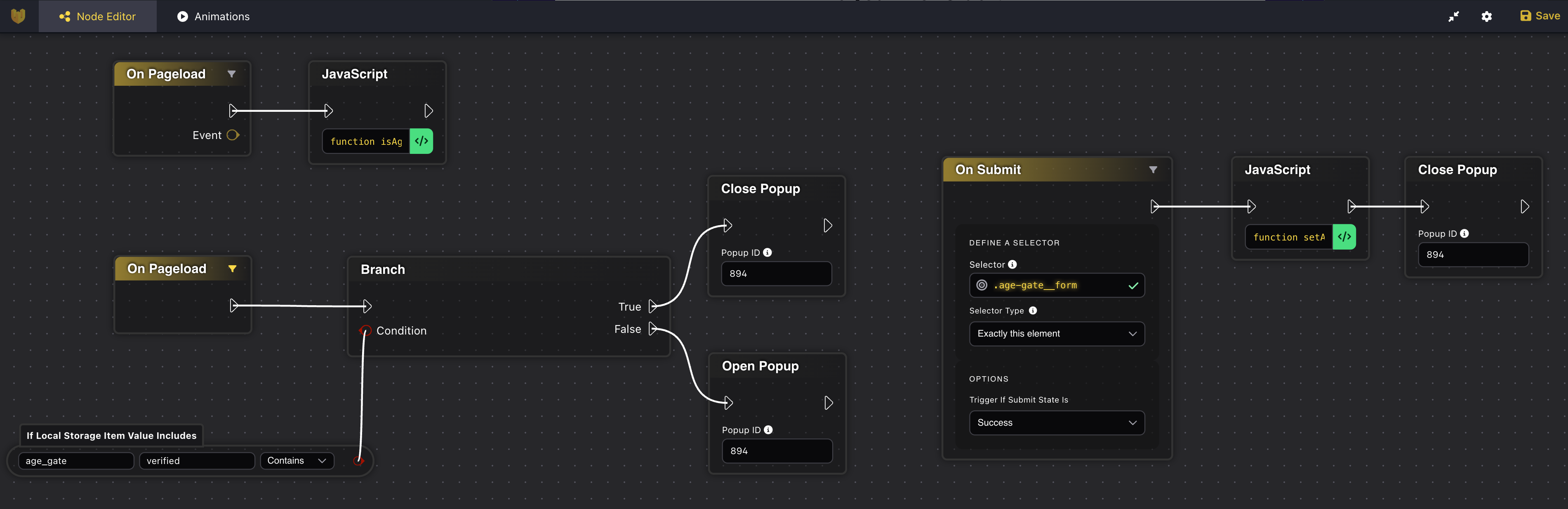This screenshot has height=509, width=1568.
Task: Click the shield logo in the top-left corner
Action: [x=18, y=16]
